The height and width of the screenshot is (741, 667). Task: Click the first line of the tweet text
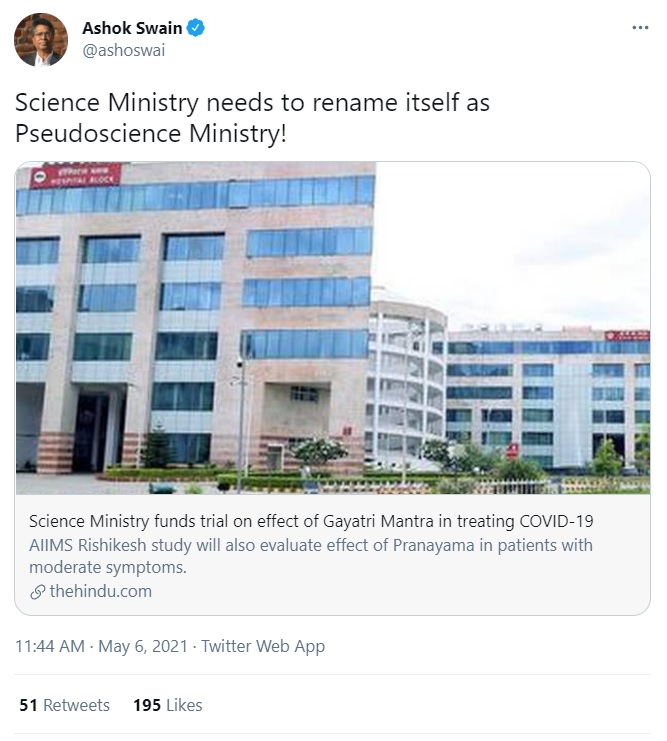[x=252, y=103]
